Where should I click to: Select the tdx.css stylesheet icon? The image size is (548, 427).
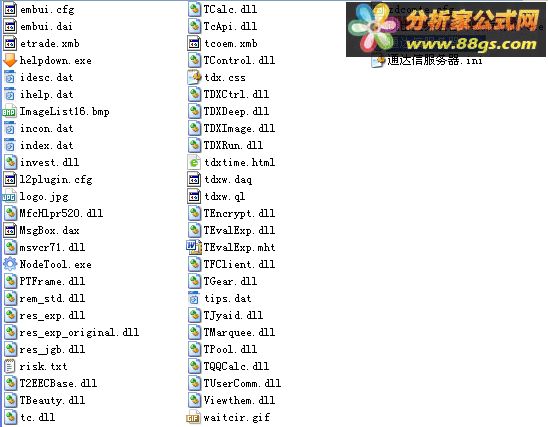(194, 77)
